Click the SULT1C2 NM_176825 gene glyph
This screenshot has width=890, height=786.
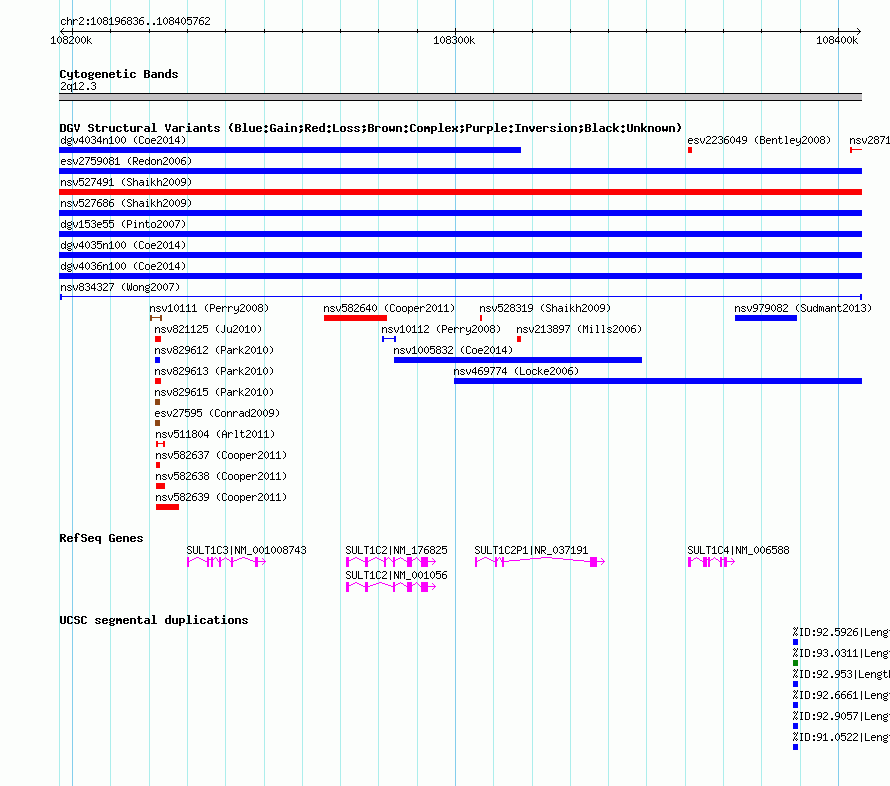pos(391,562)
